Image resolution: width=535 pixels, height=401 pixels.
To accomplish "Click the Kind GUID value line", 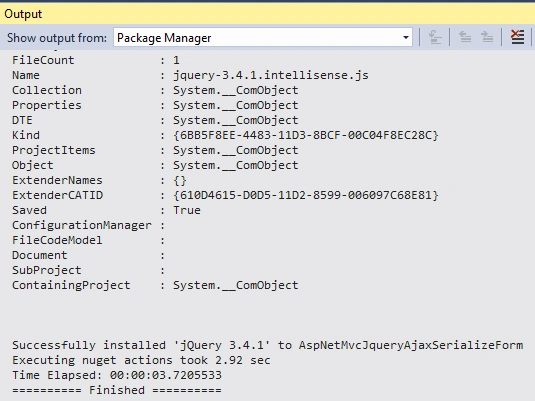I will (x=225, y=135).
